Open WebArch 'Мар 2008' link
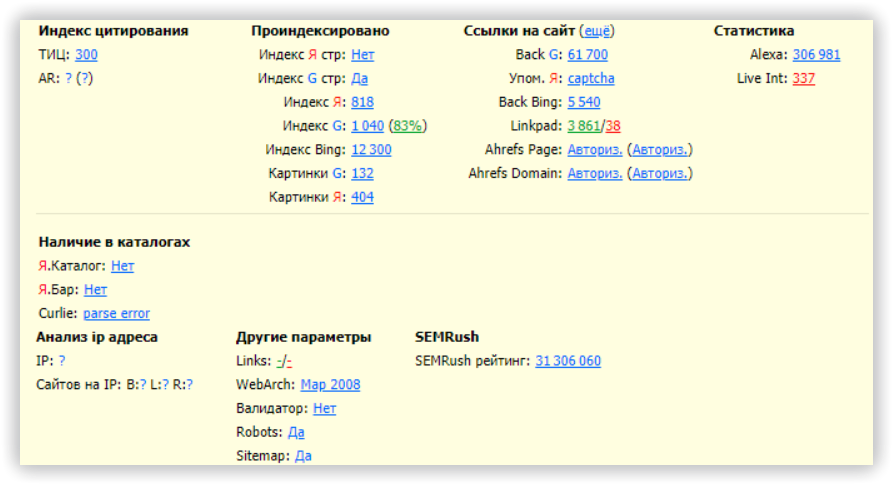Viewport: 893px width, 485px height. [330, 385]
